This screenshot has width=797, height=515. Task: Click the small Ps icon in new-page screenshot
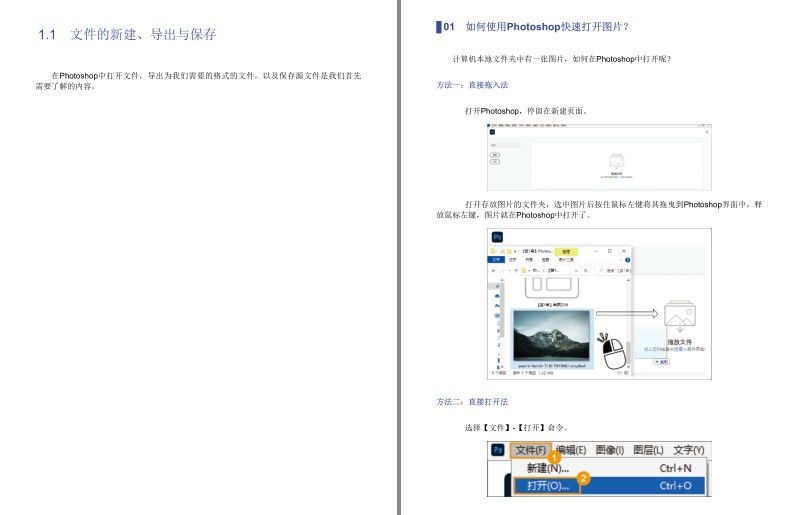492,132
